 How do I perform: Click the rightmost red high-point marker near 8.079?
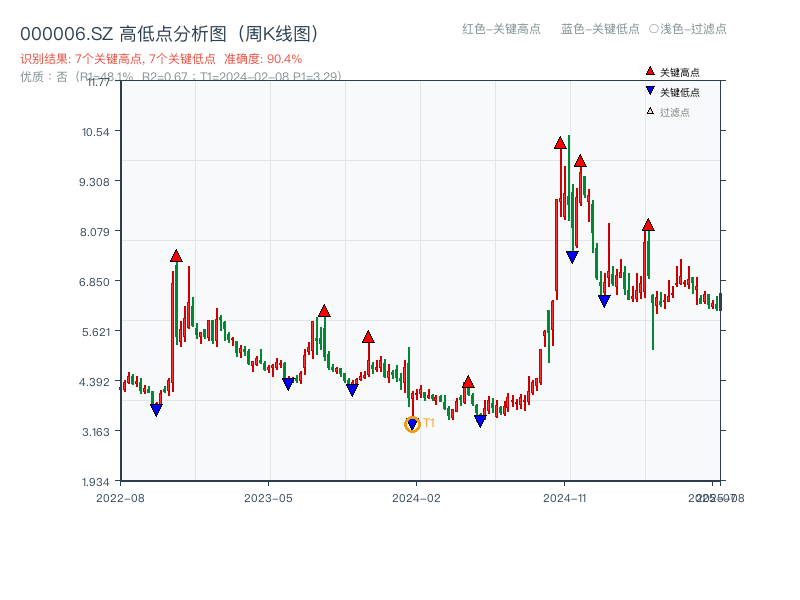[x=649, y=225]
